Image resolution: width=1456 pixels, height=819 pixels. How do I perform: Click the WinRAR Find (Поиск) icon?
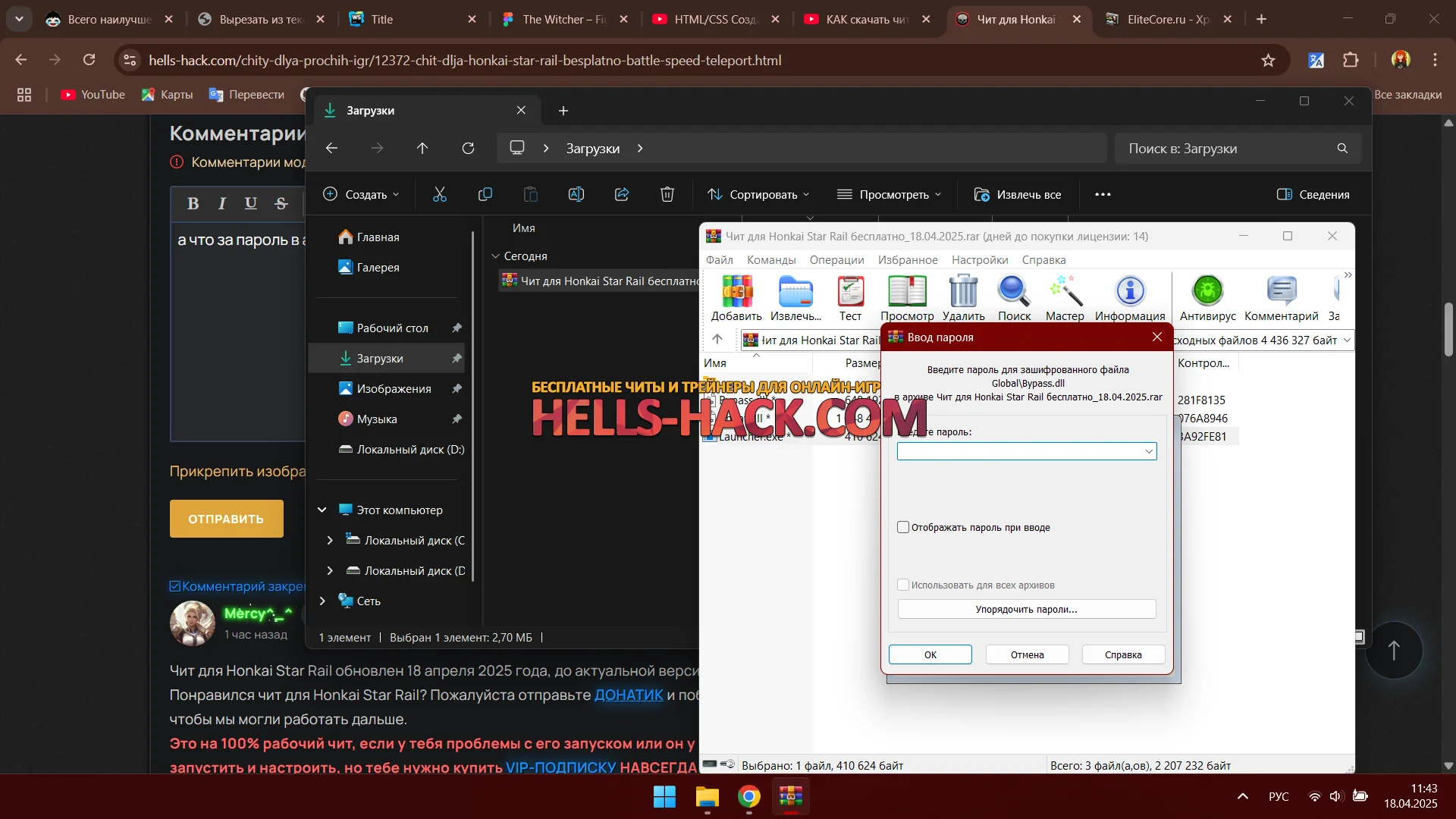[1014, 298]
